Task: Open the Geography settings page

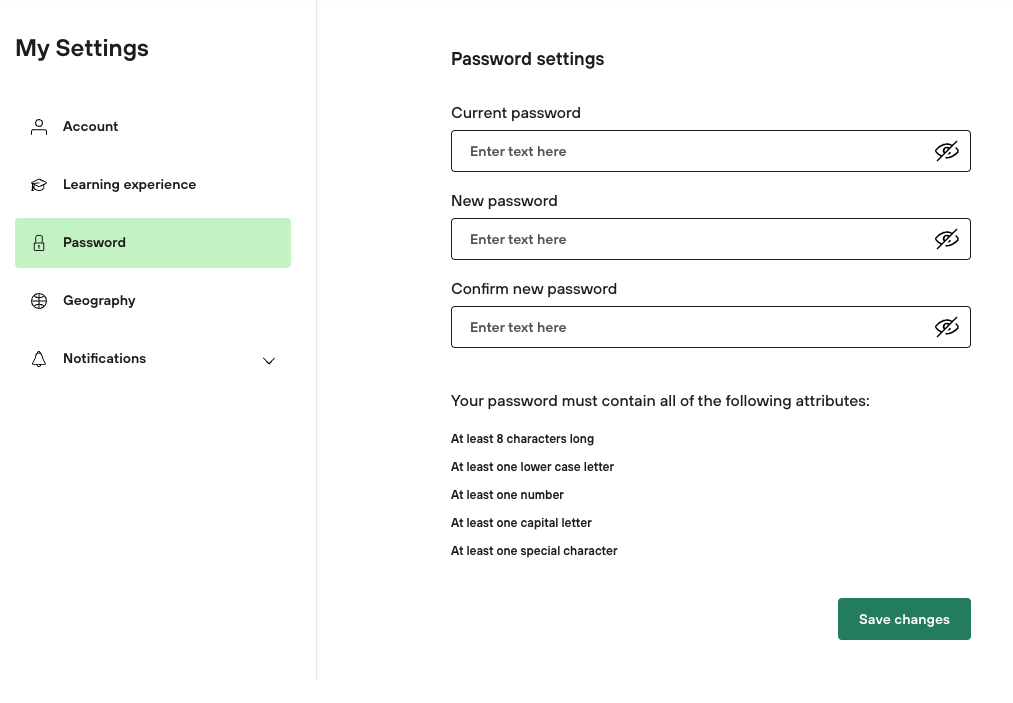Action: (x=99, y=301)
